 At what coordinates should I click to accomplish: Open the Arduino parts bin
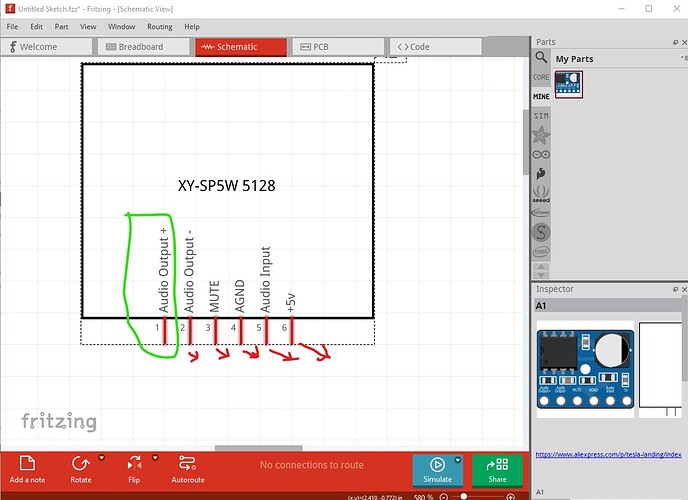pos(541,153)
